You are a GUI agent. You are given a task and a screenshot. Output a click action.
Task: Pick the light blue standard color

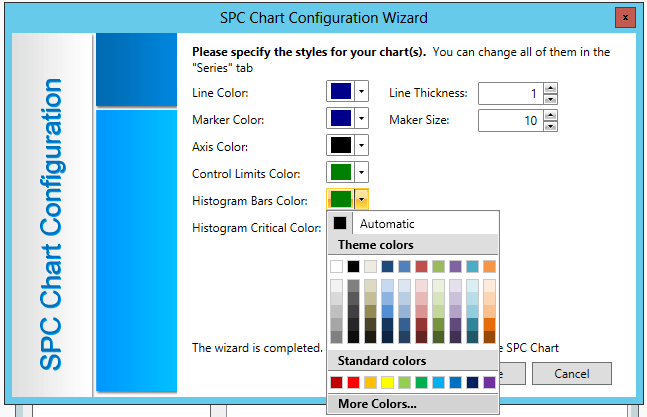pyautogui.click(x=438, y=382)
